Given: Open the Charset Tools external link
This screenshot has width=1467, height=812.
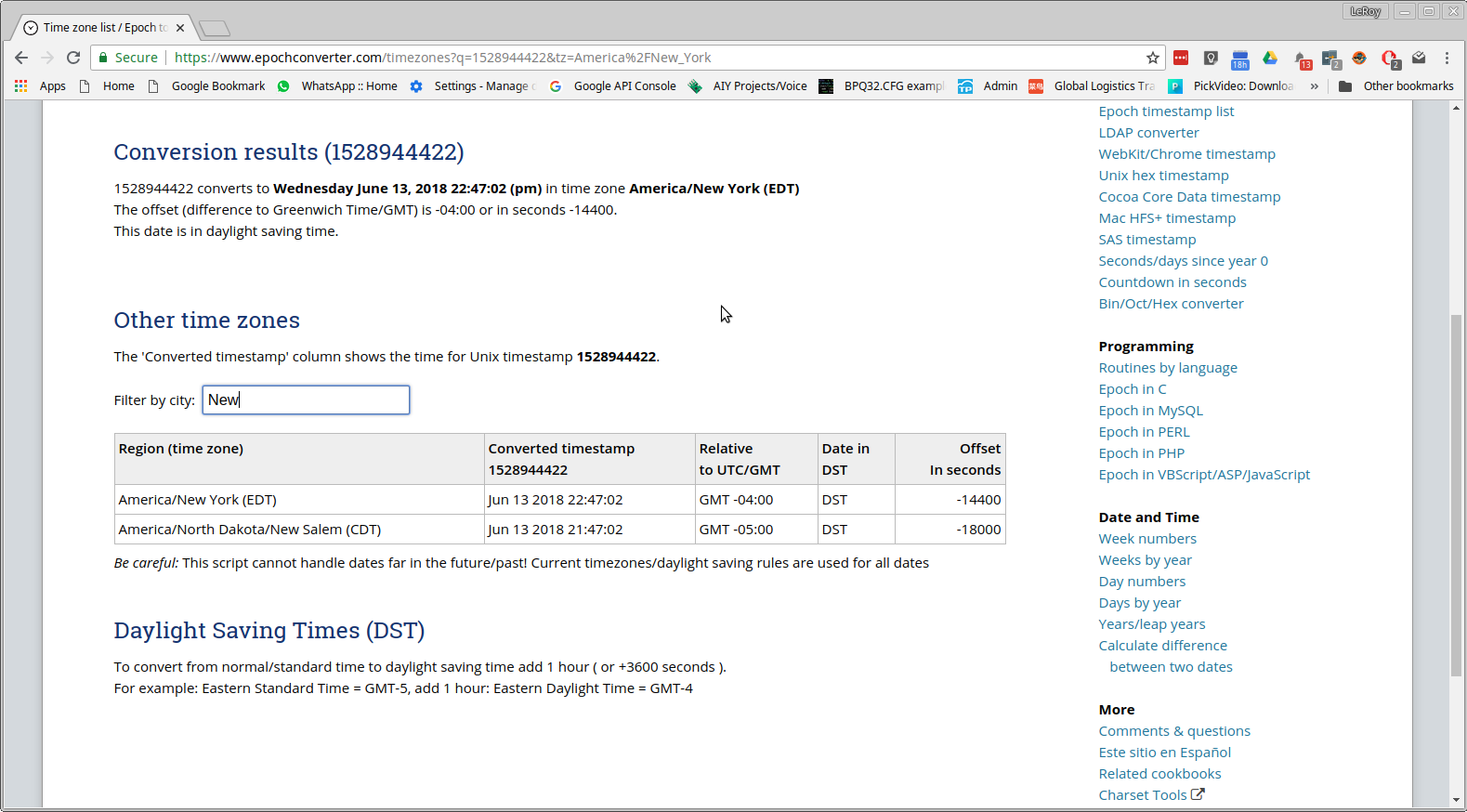Looking at the screenshot, I should point(1151,795).
